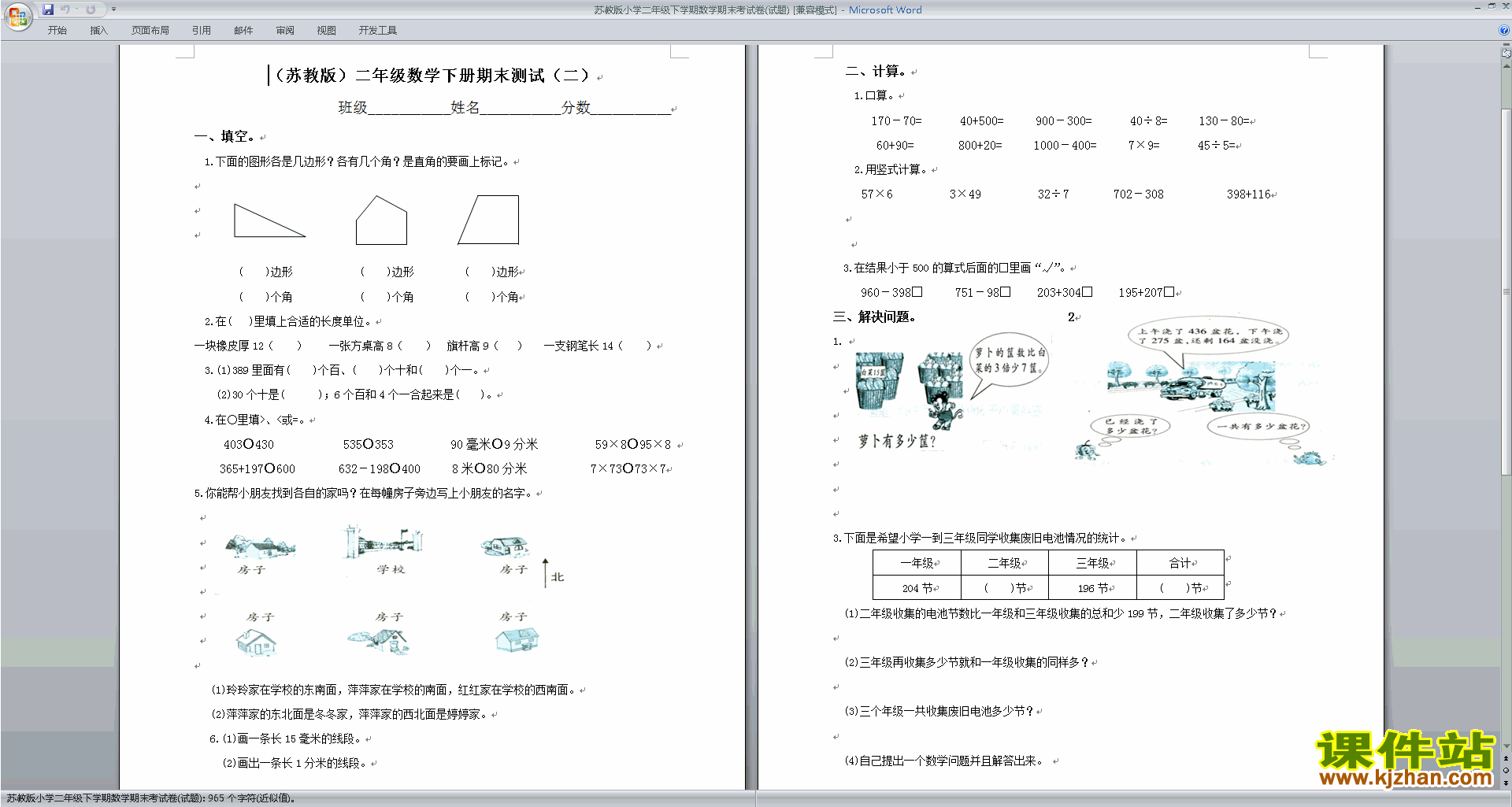This screenshot has width=1512, height=807.
Task: Click the pentagon shape in question 1
Action: [x=381, y=220]
